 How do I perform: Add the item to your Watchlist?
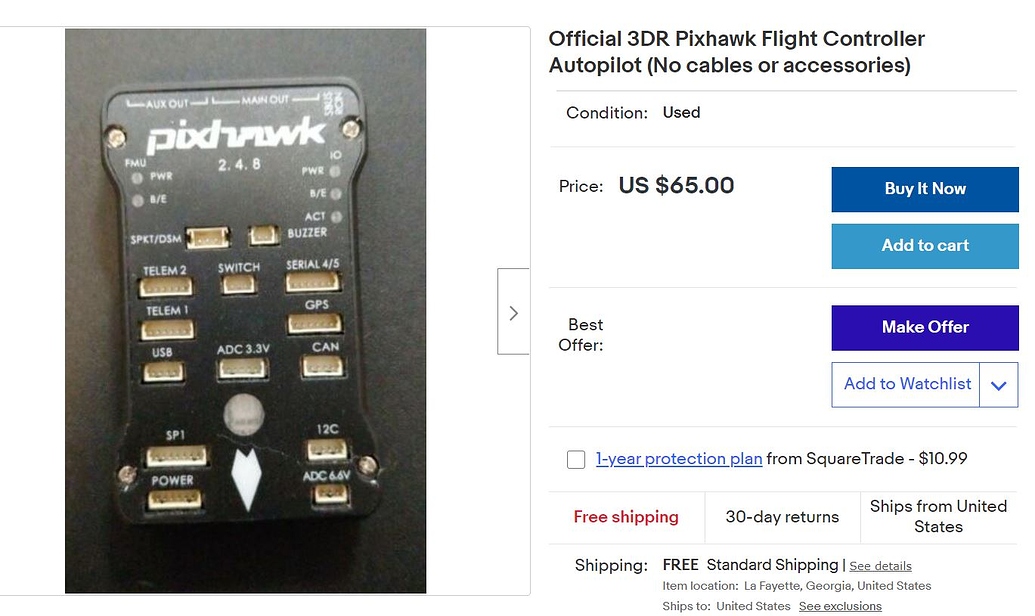click(905, 385)
